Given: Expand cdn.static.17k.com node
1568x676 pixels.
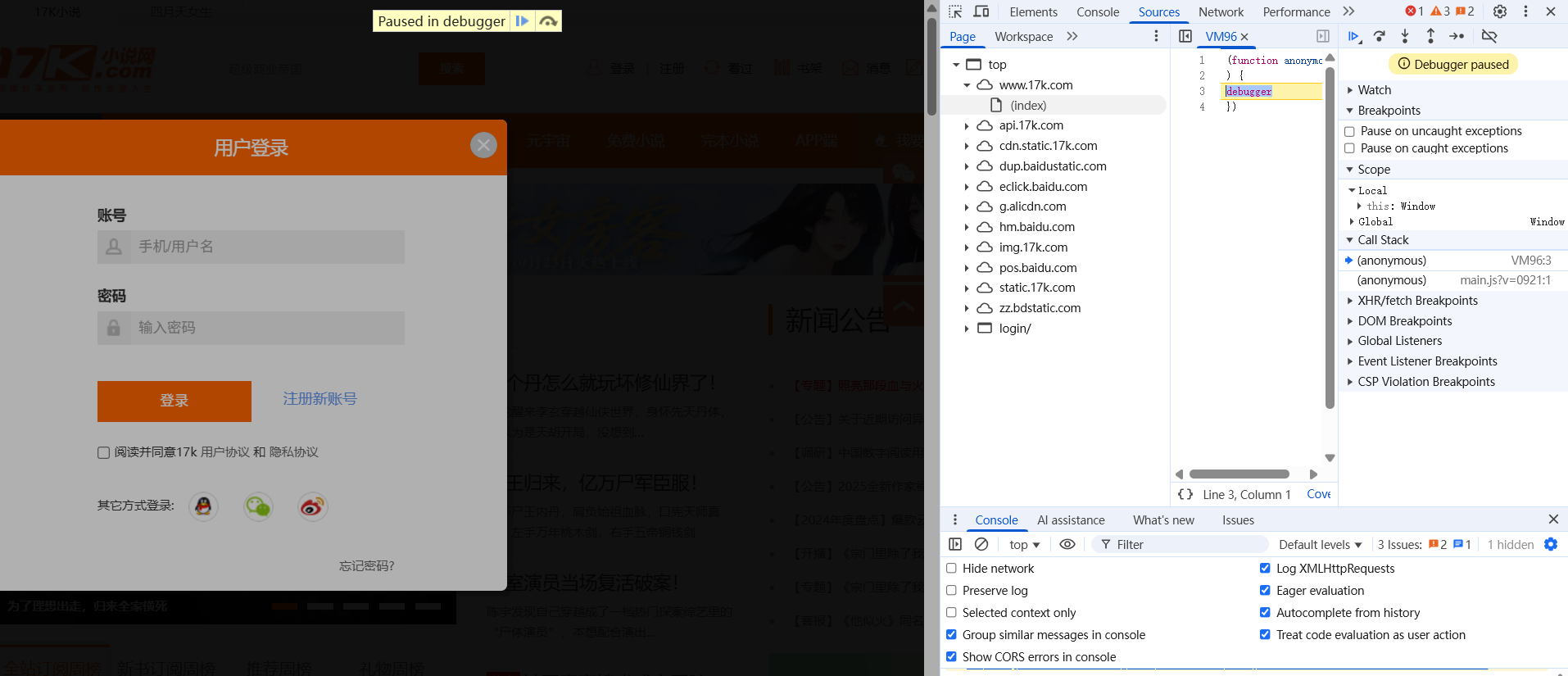Looking at the screenshot, I should point(967,147).
